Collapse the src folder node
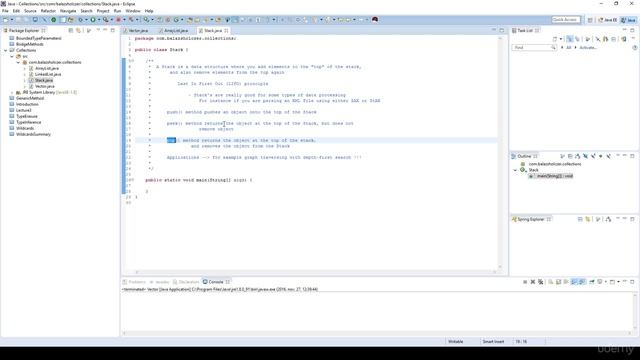Screen dimensions: 640x360 (12, 56)
